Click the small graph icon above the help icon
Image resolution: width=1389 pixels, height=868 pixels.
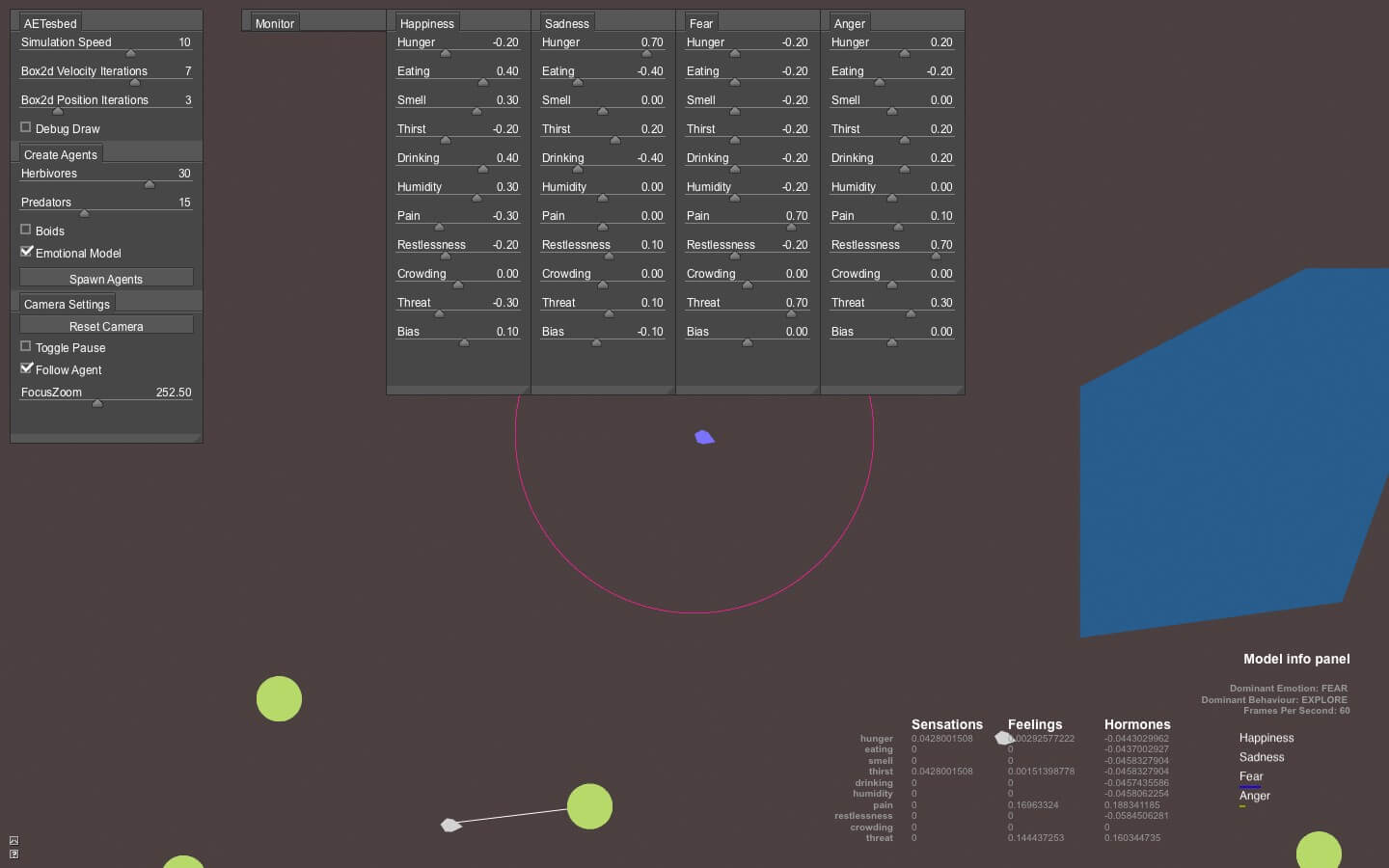(14, 840)
